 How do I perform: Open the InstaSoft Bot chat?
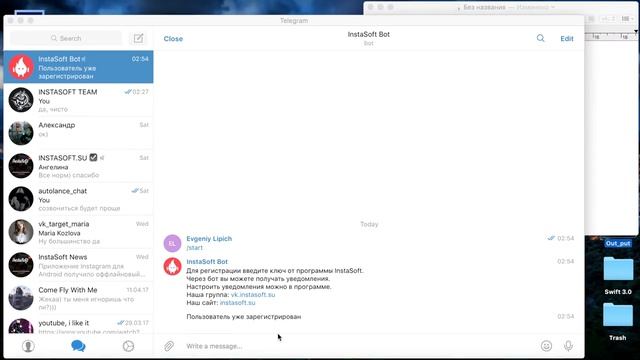[x=78, y=67]
